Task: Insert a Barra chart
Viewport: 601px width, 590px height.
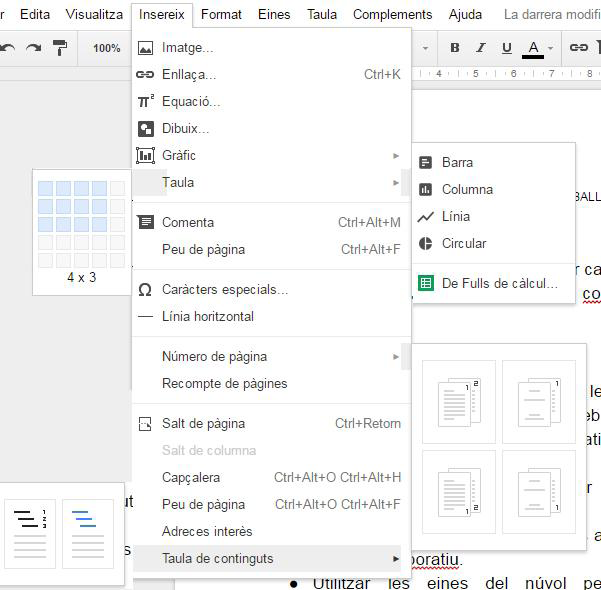Action: (457, 162)
